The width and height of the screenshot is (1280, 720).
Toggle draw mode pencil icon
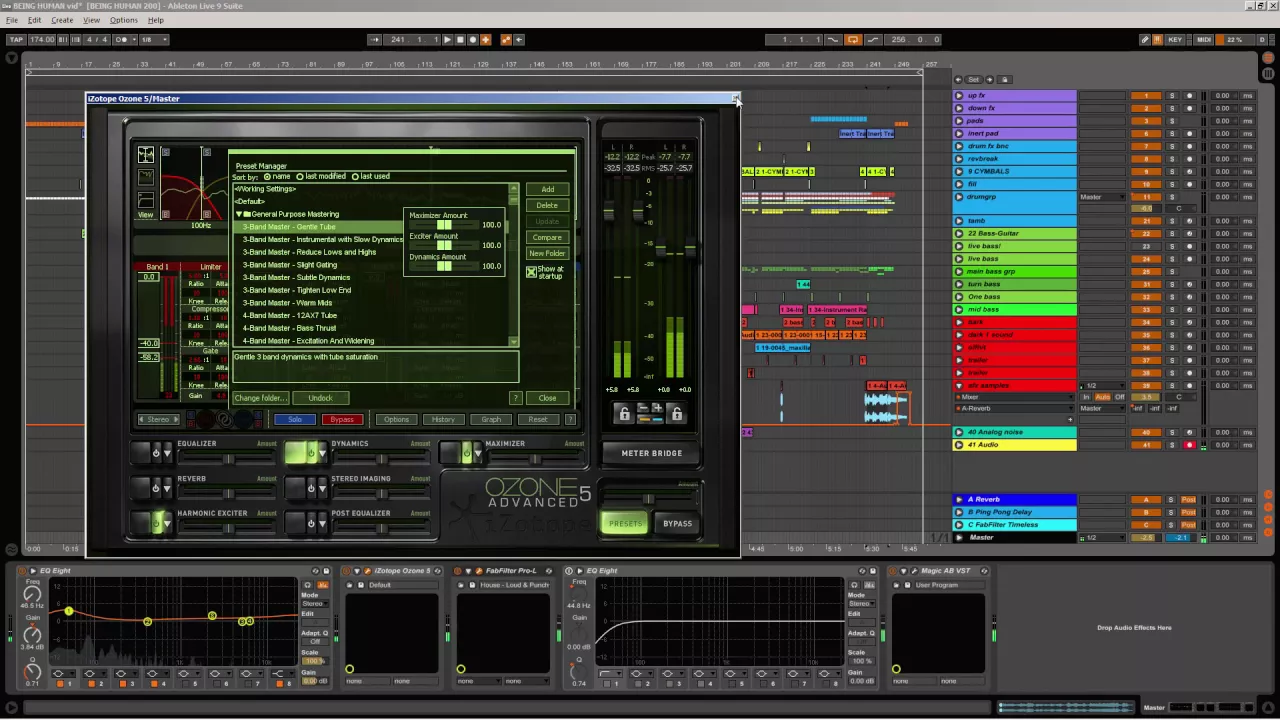coord(1145,39)
